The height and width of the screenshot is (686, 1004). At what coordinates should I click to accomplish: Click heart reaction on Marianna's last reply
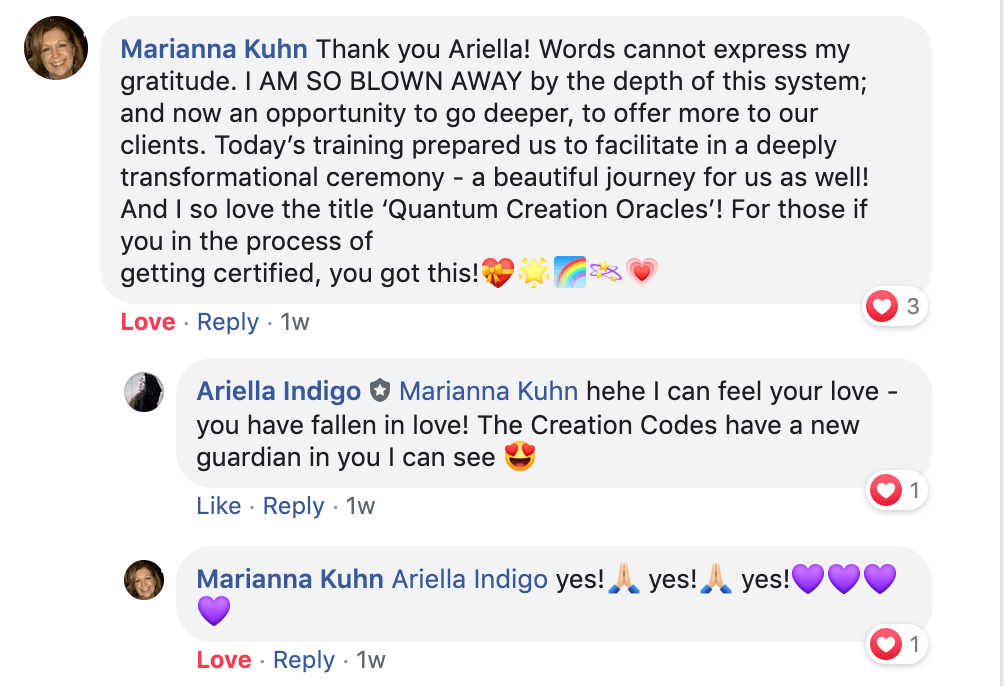pos(885,645)
